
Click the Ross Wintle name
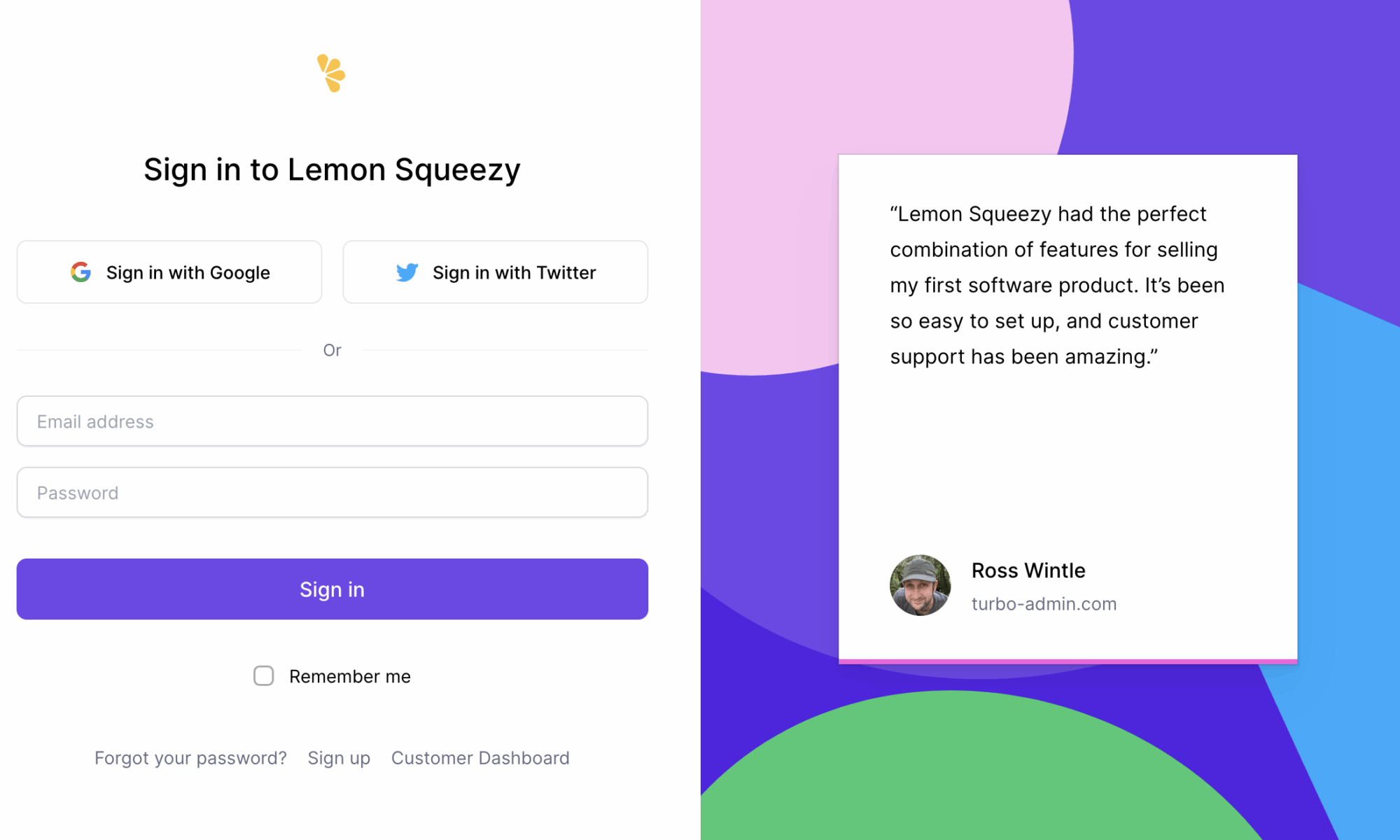1028,570
